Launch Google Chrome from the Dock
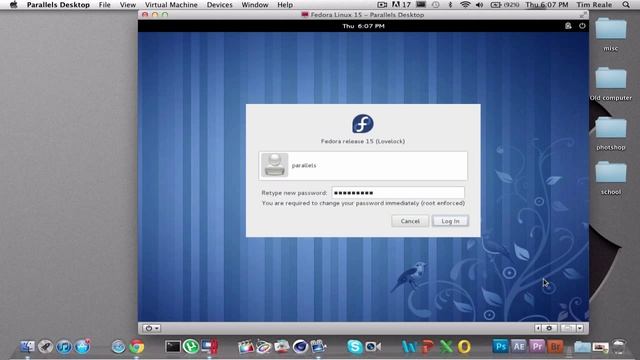The width and height of the screenshot is (640, 360). [137, 347]
